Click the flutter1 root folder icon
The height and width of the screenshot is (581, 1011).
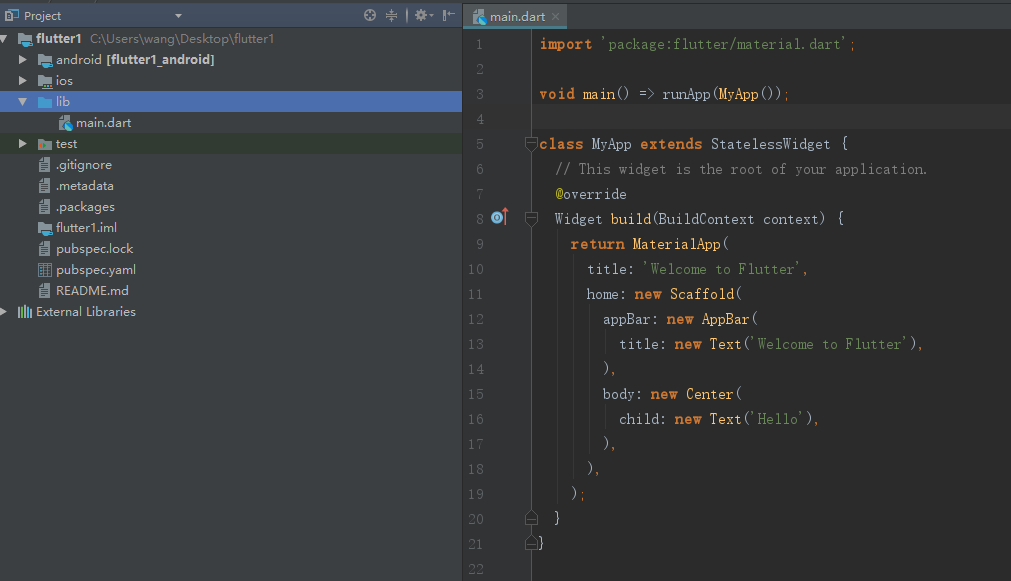[x=25, y=39]
